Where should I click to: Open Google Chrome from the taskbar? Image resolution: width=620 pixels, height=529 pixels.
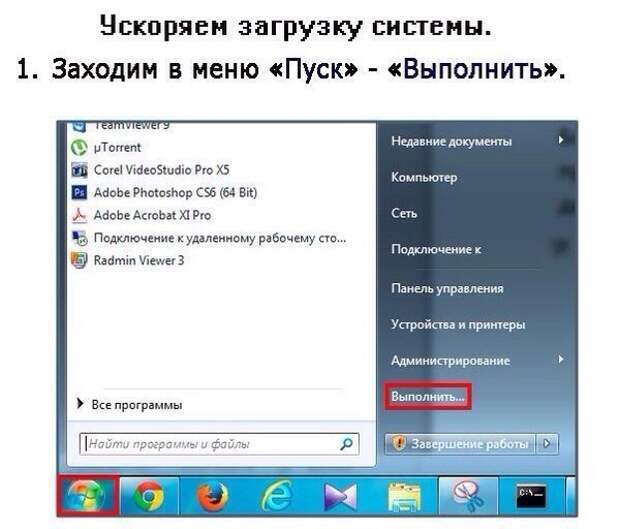point(149,496)
